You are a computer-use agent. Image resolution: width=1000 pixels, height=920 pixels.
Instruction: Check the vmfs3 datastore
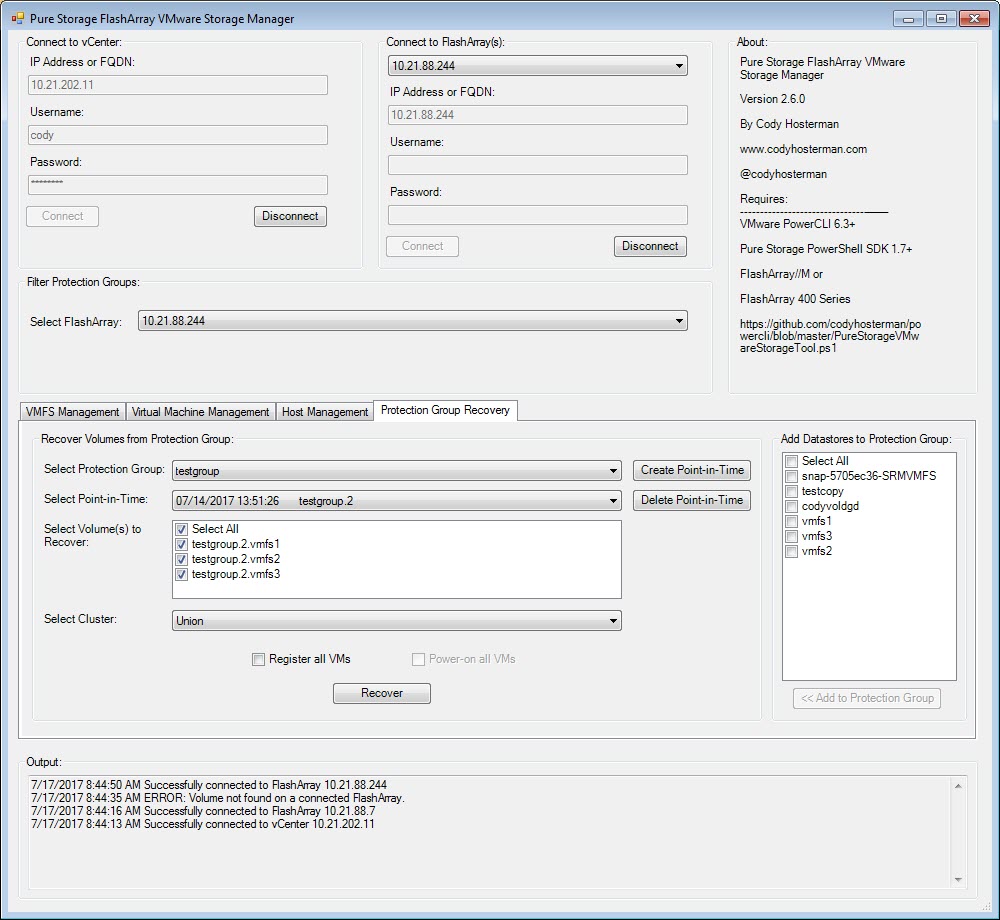coord(791,536)
